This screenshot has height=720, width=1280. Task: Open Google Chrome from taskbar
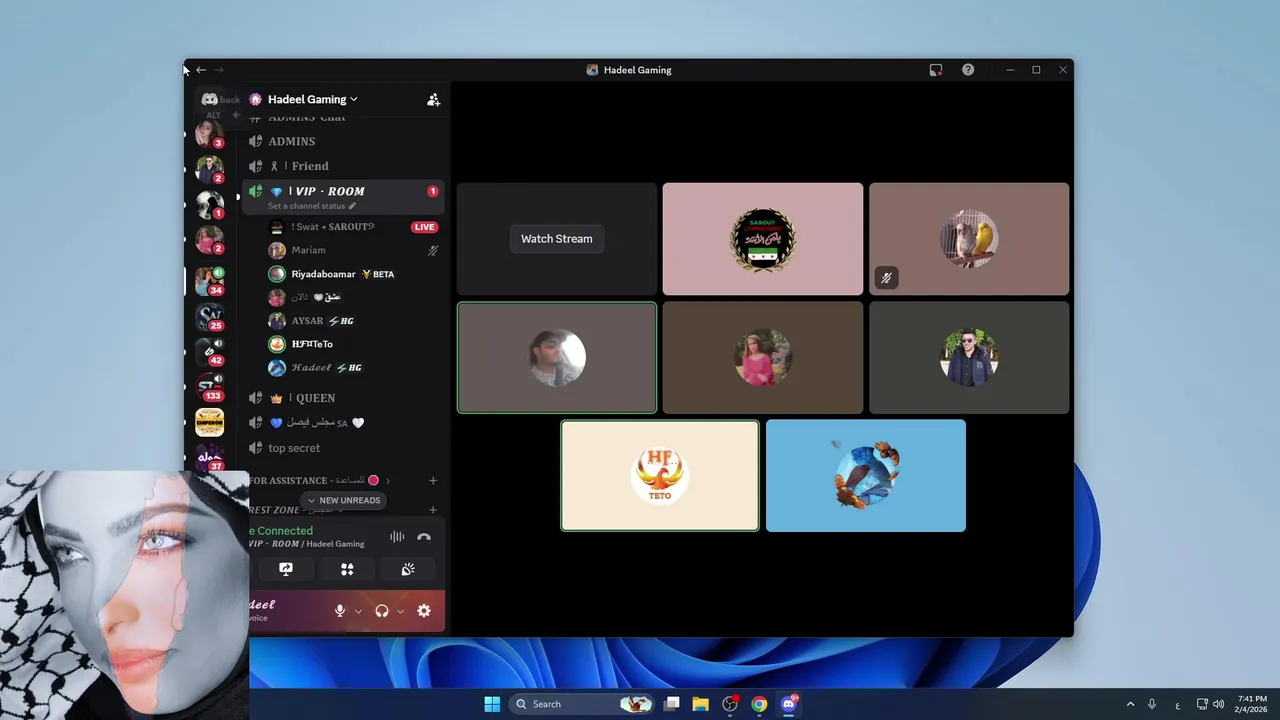[760, 704]
